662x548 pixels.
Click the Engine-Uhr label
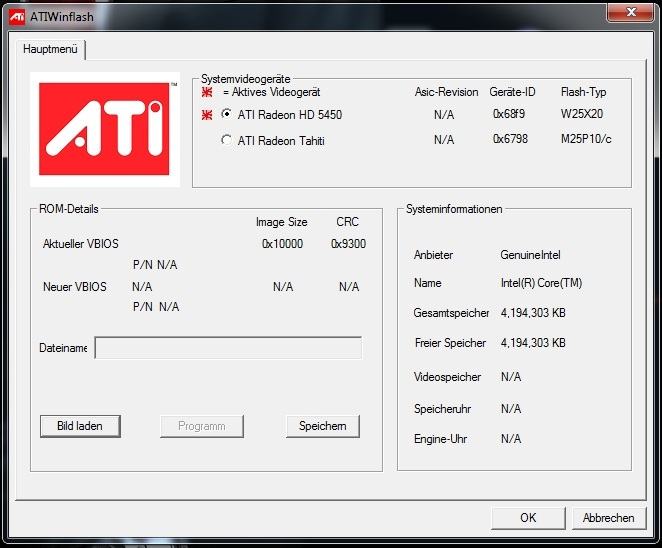click(x=440, y=439)
